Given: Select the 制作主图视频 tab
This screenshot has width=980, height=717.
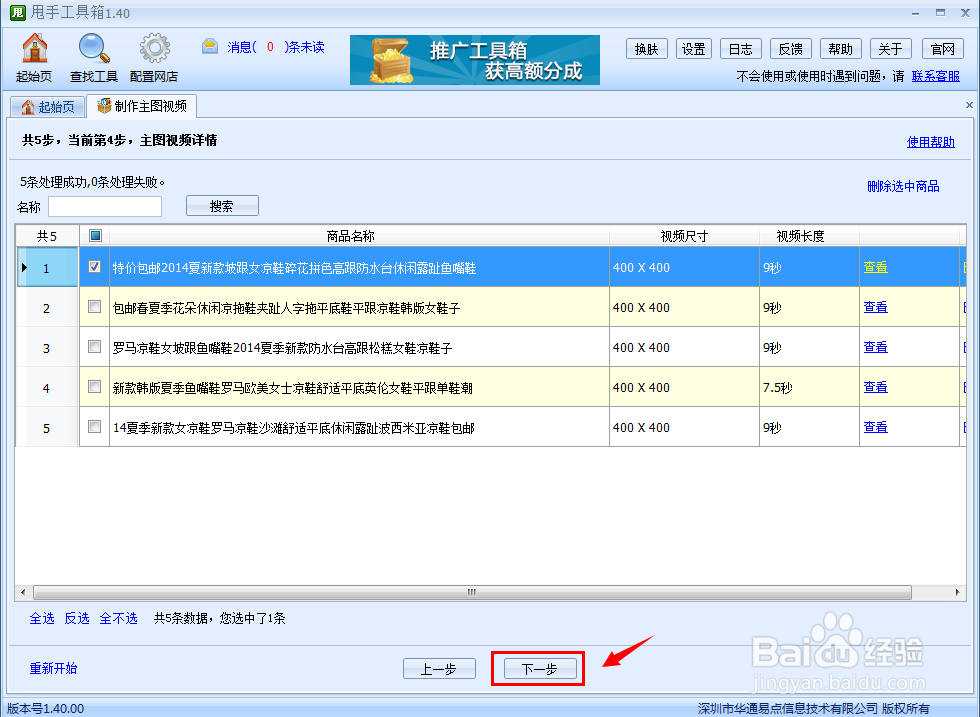Looking at the screenshot, I should [142, 106].
